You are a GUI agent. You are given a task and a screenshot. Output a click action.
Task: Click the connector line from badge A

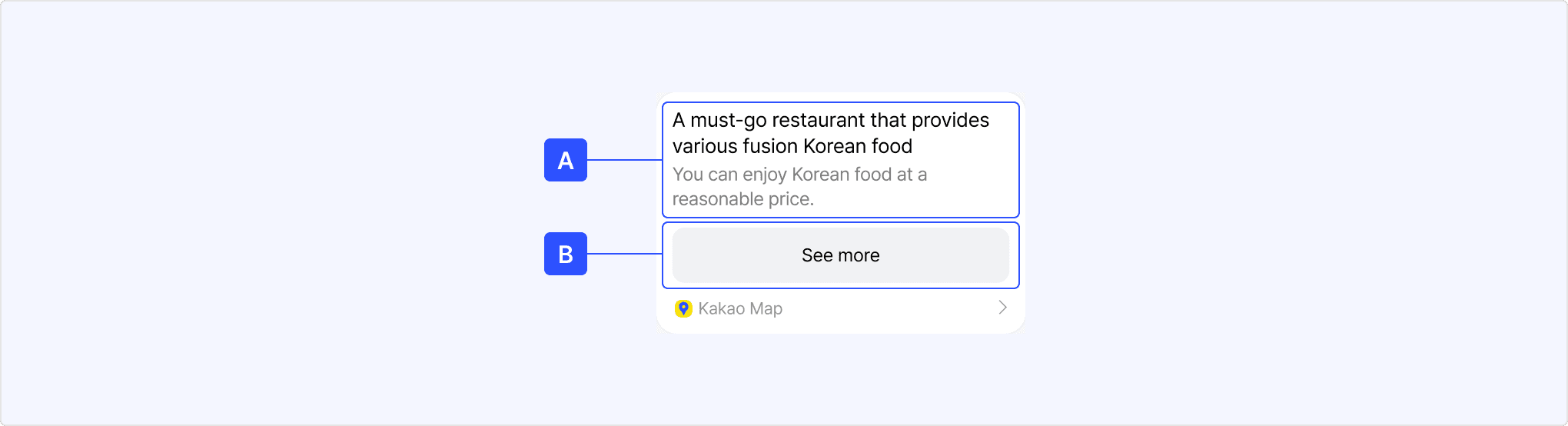[x=624, y=160]
